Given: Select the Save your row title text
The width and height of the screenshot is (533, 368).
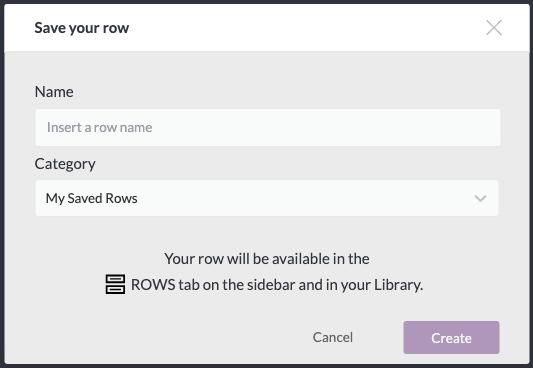Looking at the screenshot, I should [x=82, y=28].
